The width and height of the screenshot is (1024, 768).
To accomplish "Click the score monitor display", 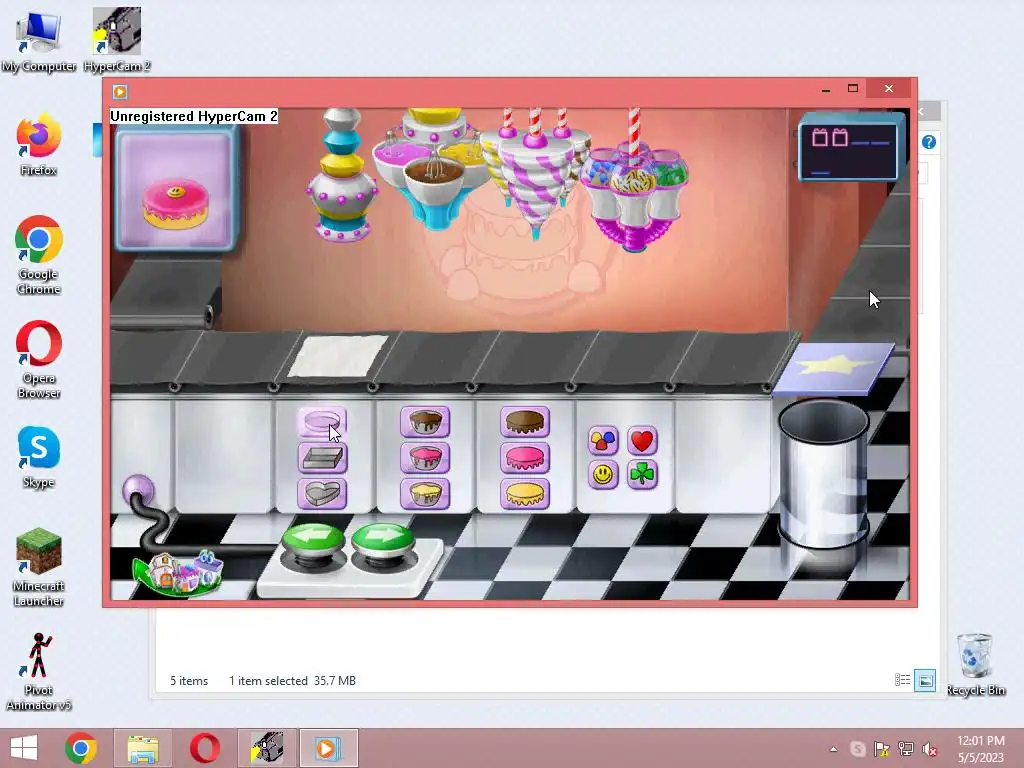I will [x=849, y=147].
